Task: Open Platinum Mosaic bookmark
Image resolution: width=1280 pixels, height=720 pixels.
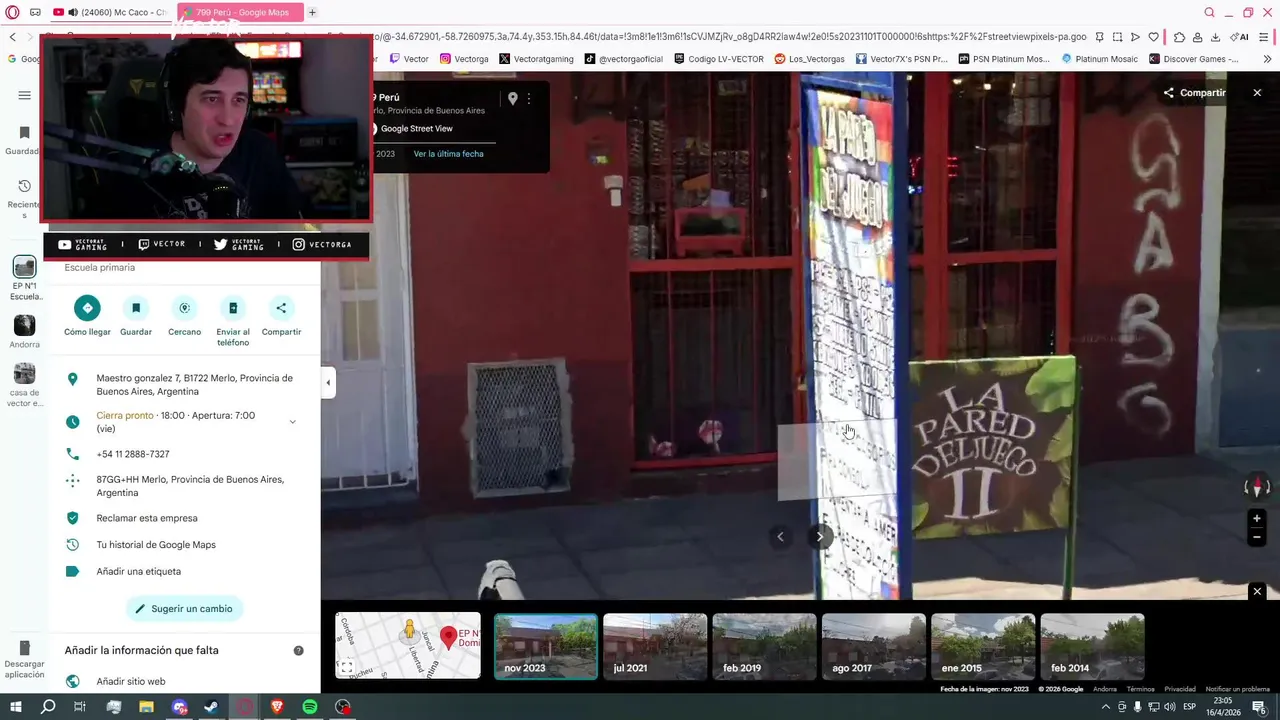Action: tap(1099, 59)
